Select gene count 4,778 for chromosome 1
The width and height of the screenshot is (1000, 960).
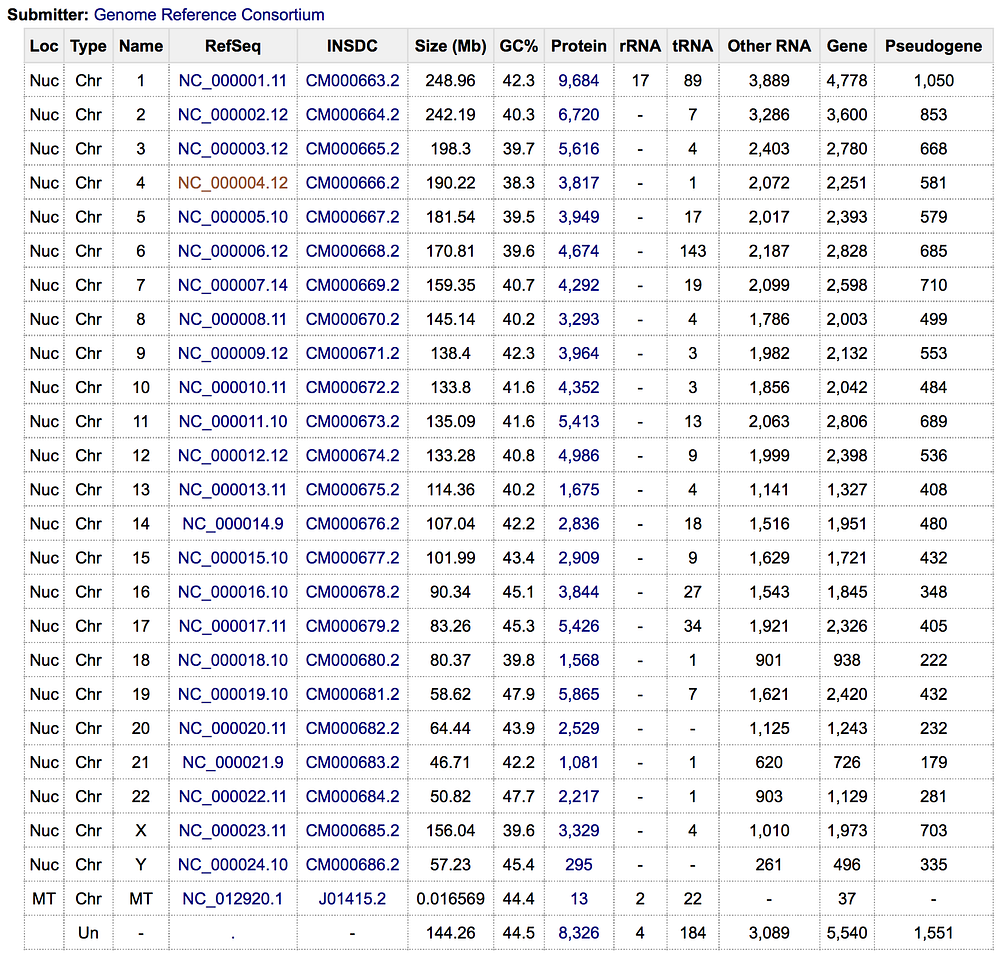(847, 80)
